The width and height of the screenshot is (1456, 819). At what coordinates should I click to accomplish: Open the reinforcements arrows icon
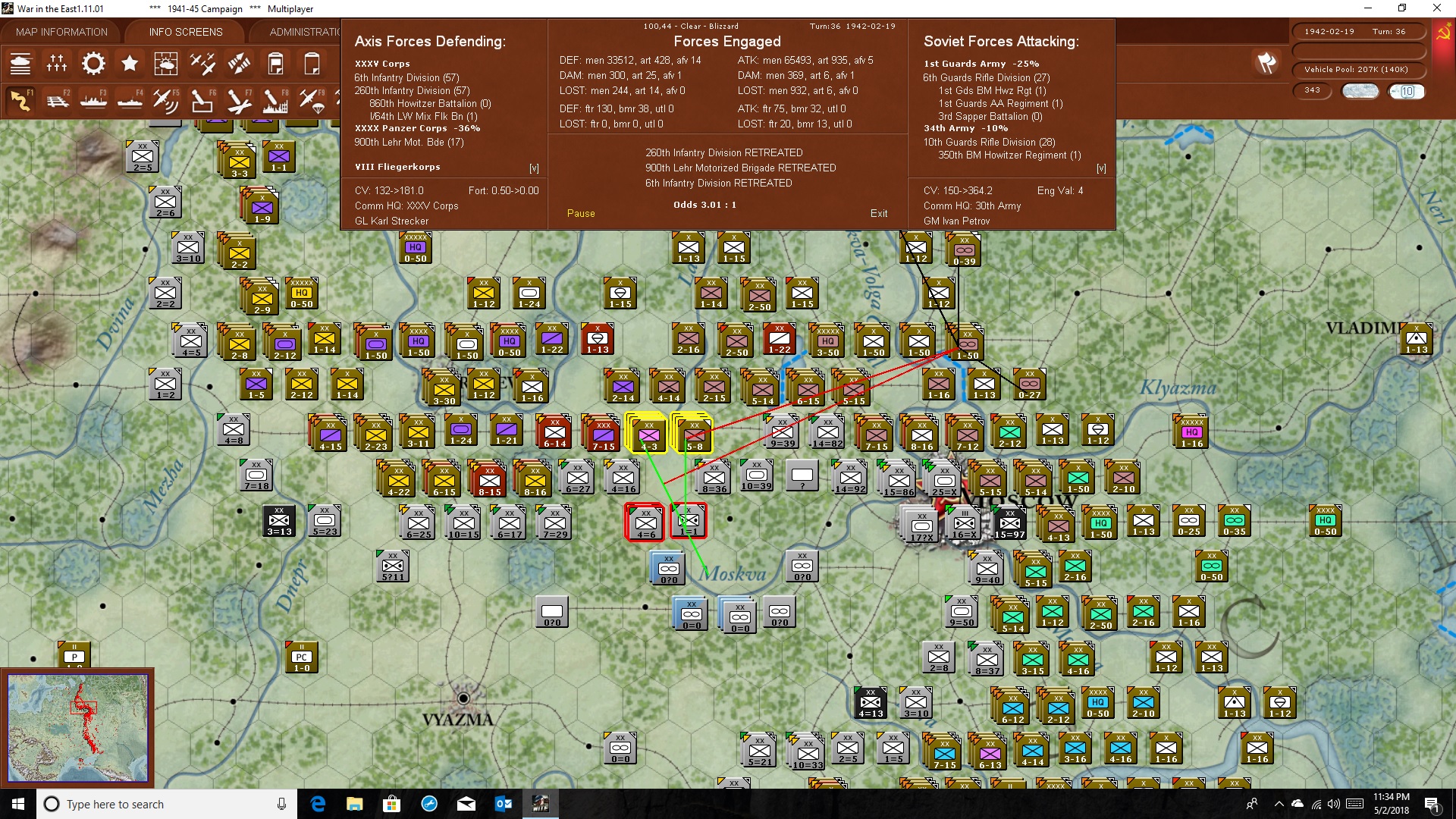coord(239,64)
